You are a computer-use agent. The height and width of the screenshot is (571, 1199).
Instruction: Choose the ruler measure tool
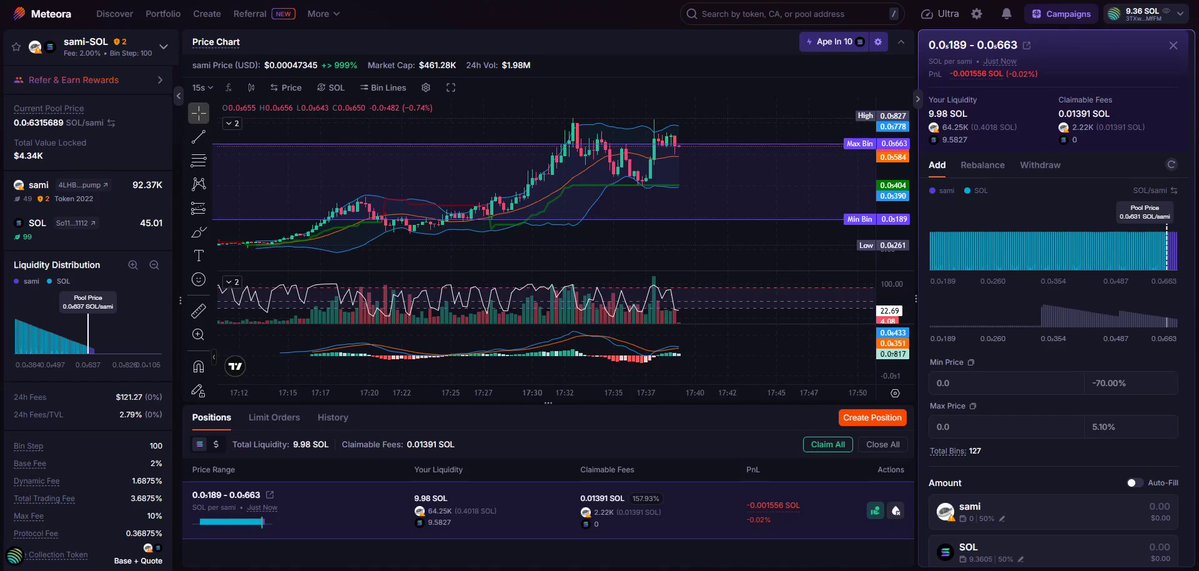point(198,310)
